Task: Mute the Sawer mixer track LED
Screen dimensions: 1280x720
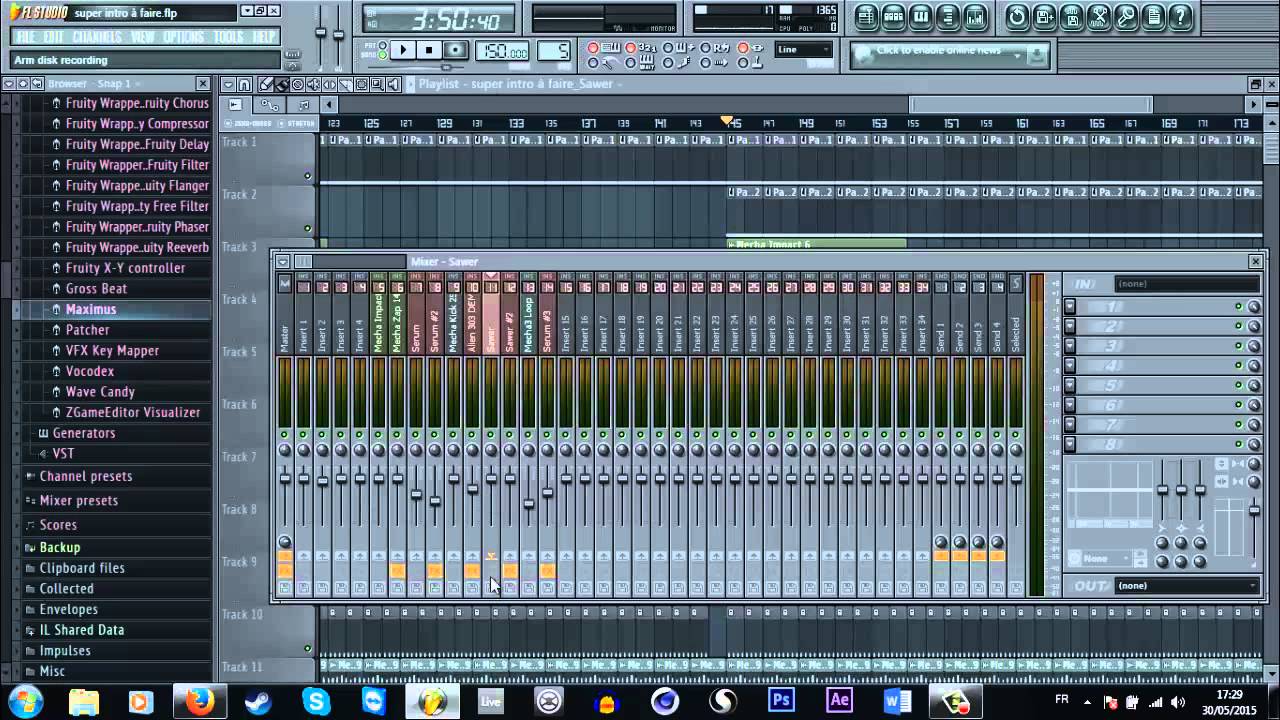Action: click(491, 435)
